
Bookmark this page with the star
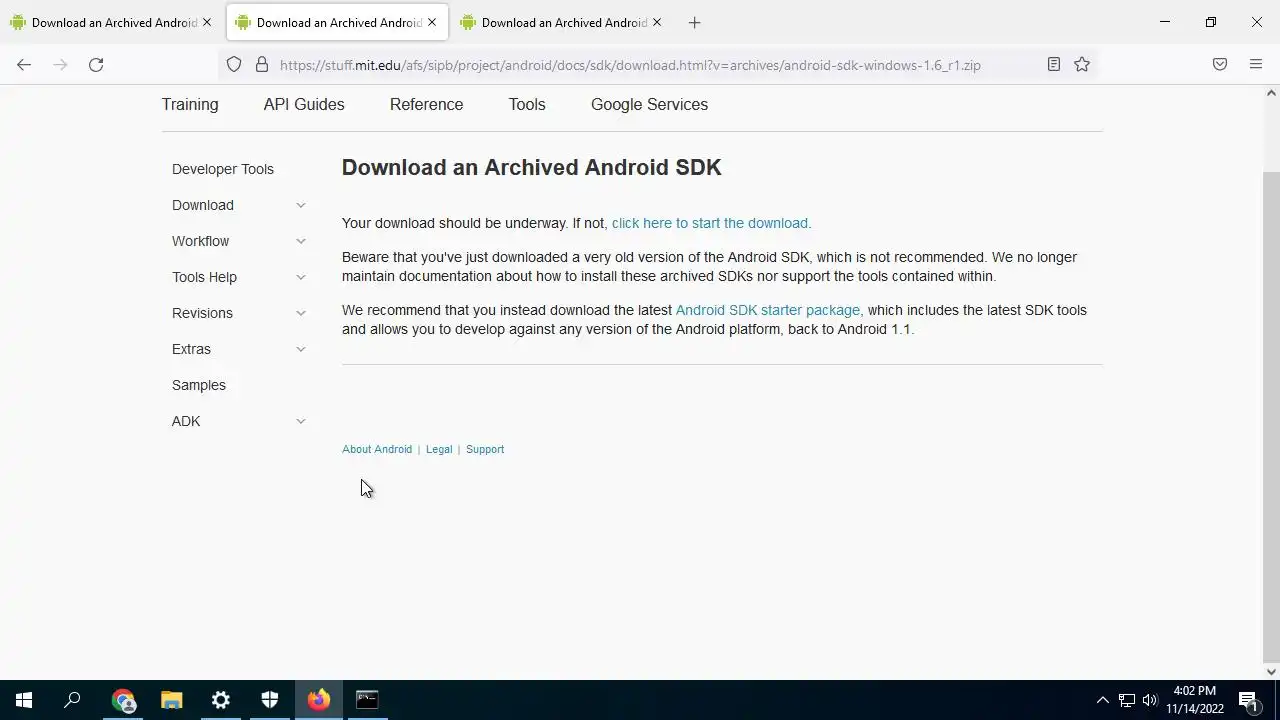(1082, 64)
